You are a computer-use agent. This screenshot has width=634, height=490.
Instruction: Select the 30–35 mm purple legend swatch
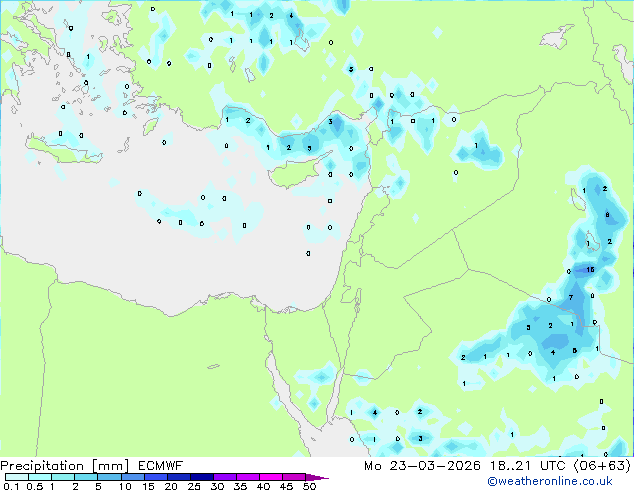pos(224,477)
